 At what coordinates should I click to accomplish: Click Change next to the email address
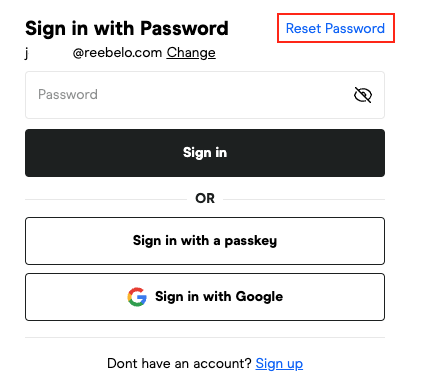click(191, 53)
